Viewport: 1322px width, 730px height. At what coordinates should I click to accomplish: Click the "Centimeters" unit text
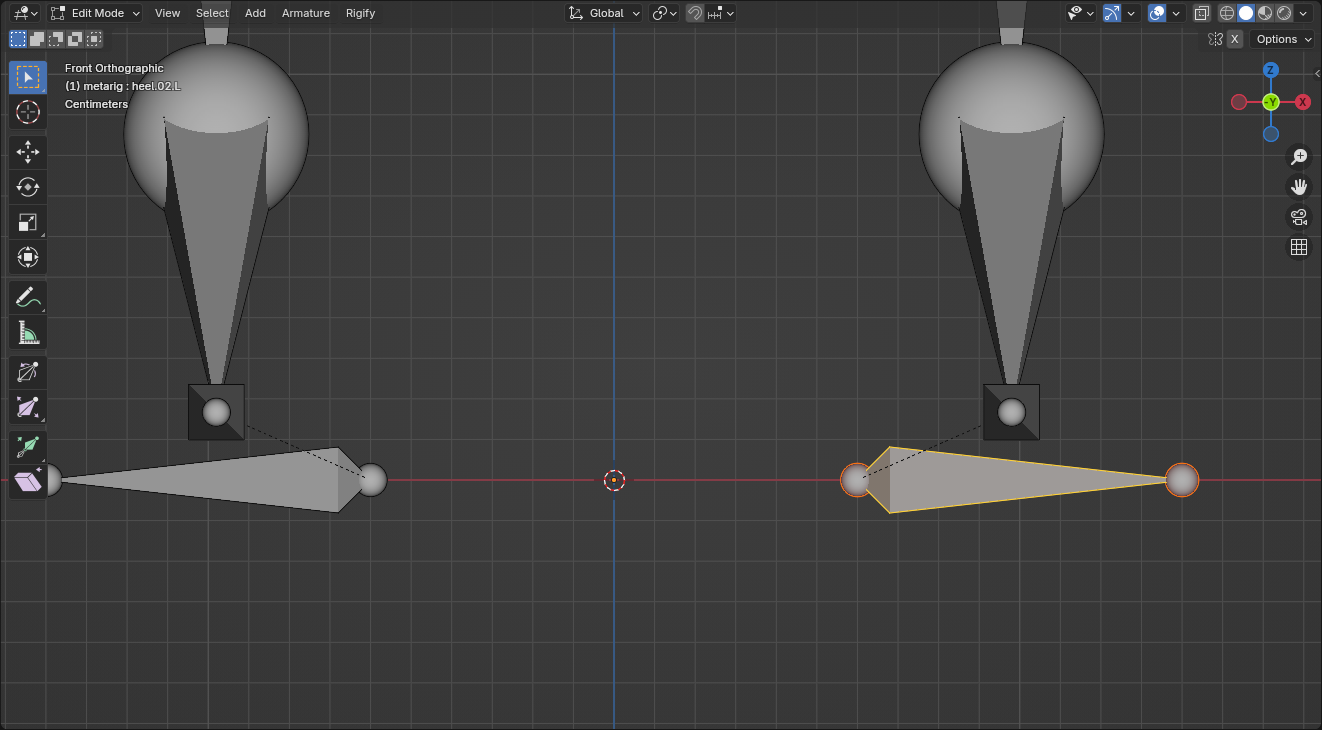pos(97,104)
